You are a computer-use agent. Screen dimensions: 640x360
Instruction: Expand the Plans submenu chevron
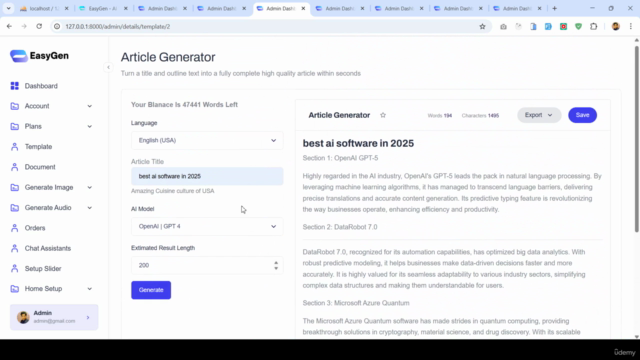click(89, 127)
